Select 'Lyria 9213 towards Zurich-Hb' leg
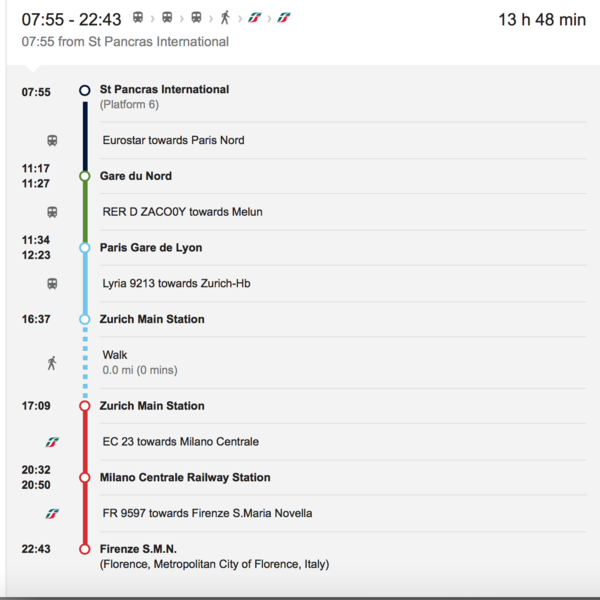600x600 pixels. click(x=176, y=283)
